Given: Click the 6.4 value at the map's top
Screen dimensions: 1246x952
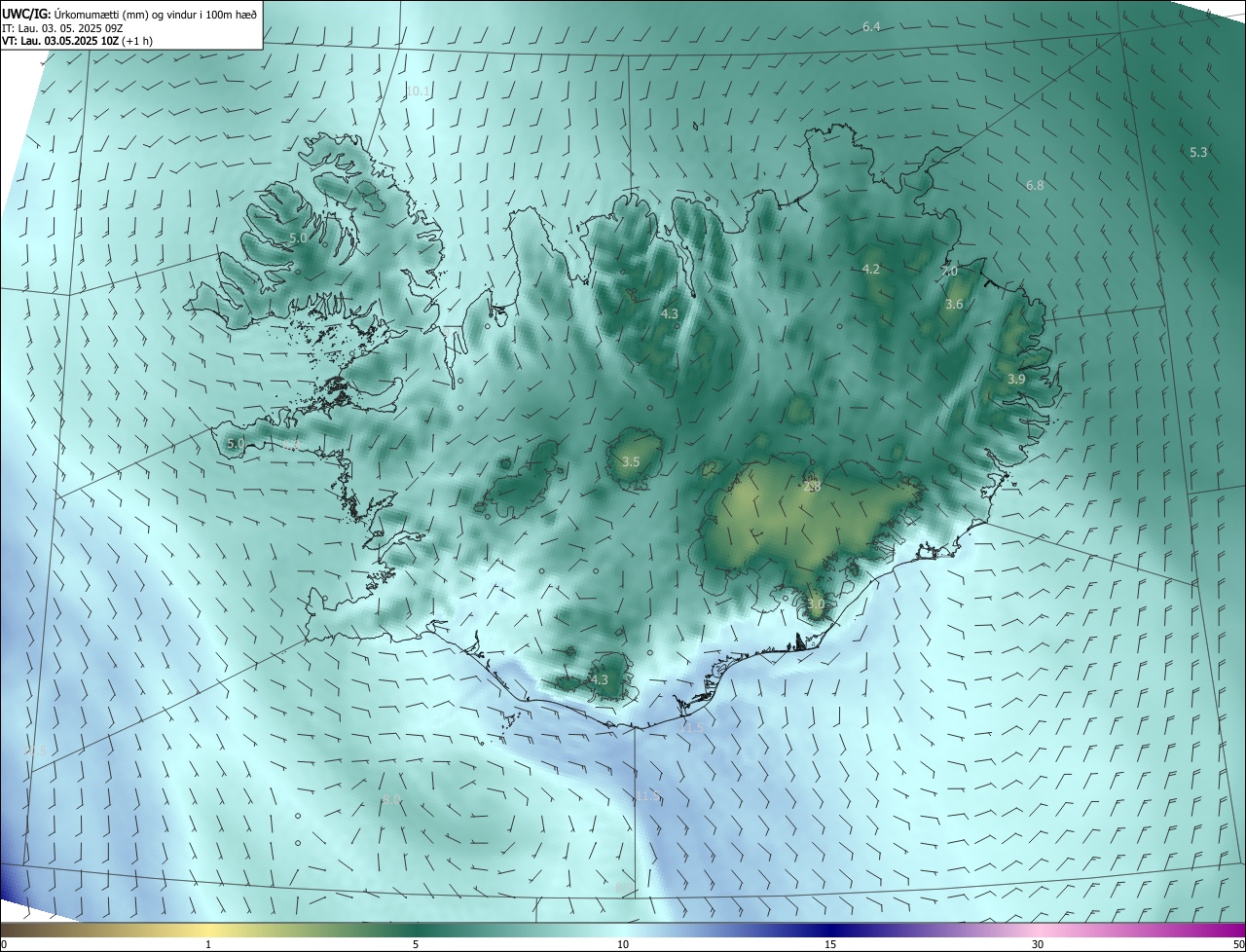Looking at the screenshot, I should 871,26.
